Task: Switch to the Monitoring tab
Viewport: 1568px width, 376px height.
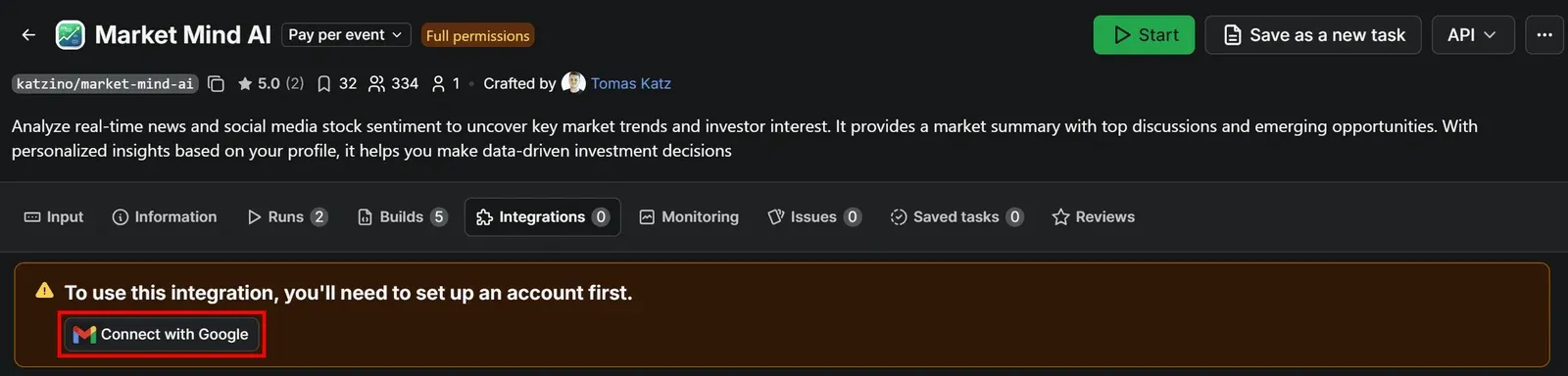Action: [689, 217]
